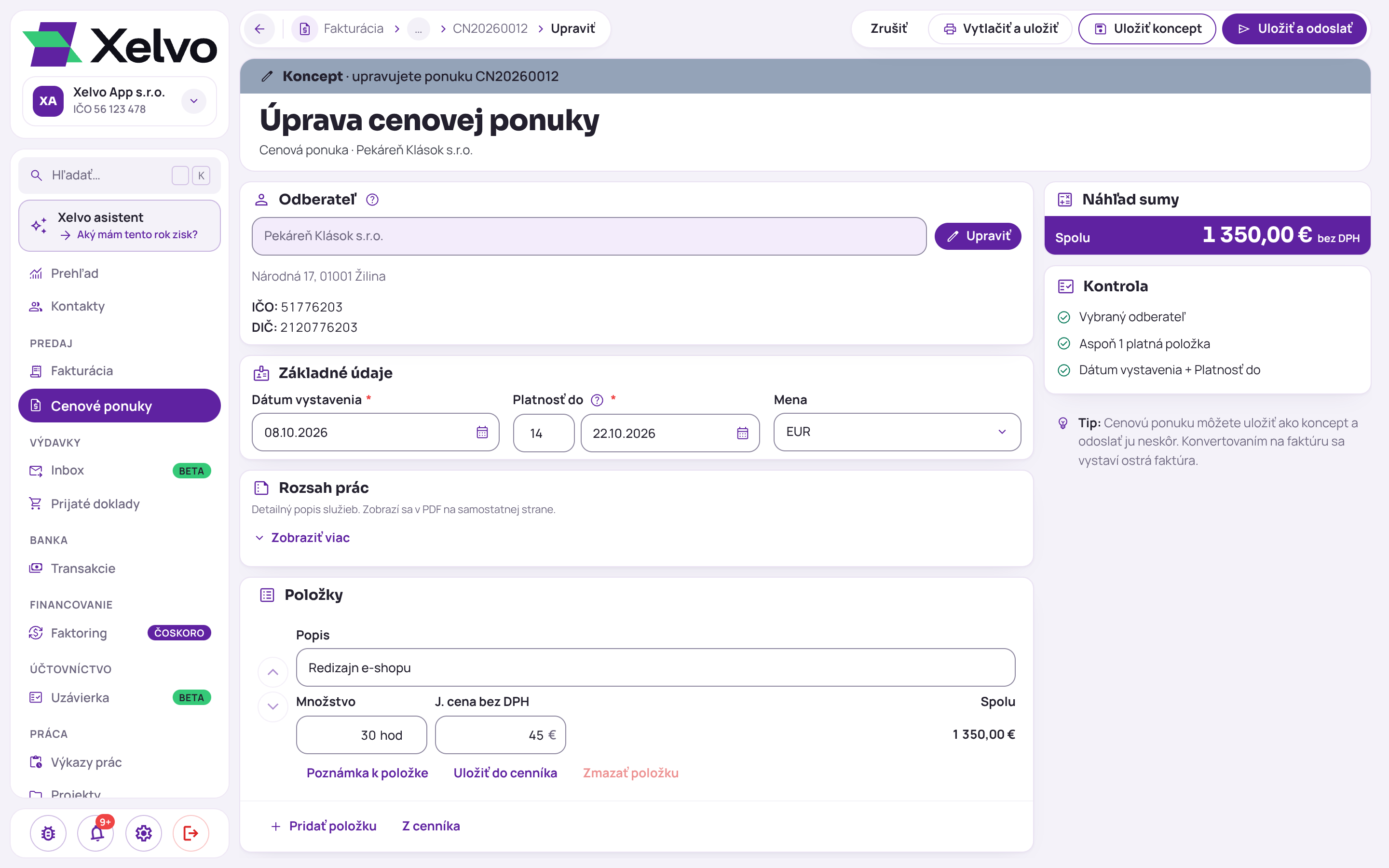Open Prehľad in the sidebar
The height and width of the screenshot is (868, 1389).
click(x=120, y=273)
